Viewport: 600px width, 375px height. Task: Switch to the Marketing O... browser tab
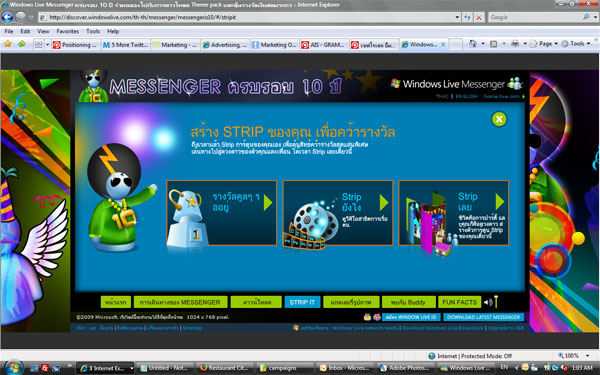pos(274,45)
